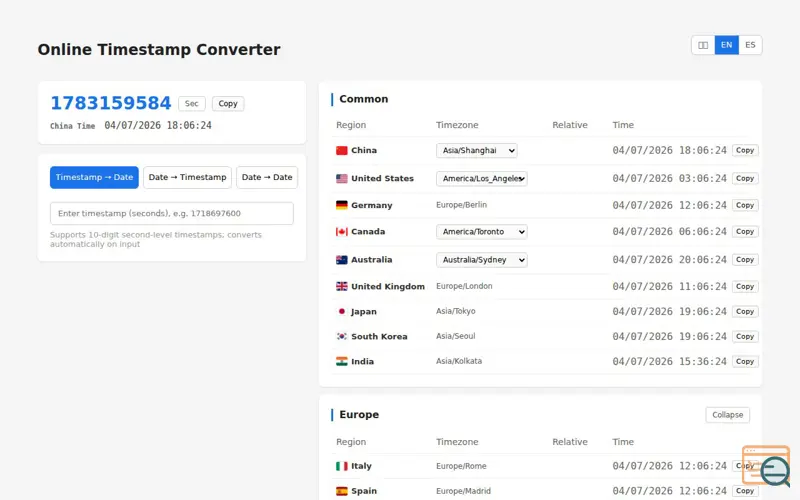Copy the China time value
The height and width of the screenshot is (500, 800).
(x=745, y=151)
